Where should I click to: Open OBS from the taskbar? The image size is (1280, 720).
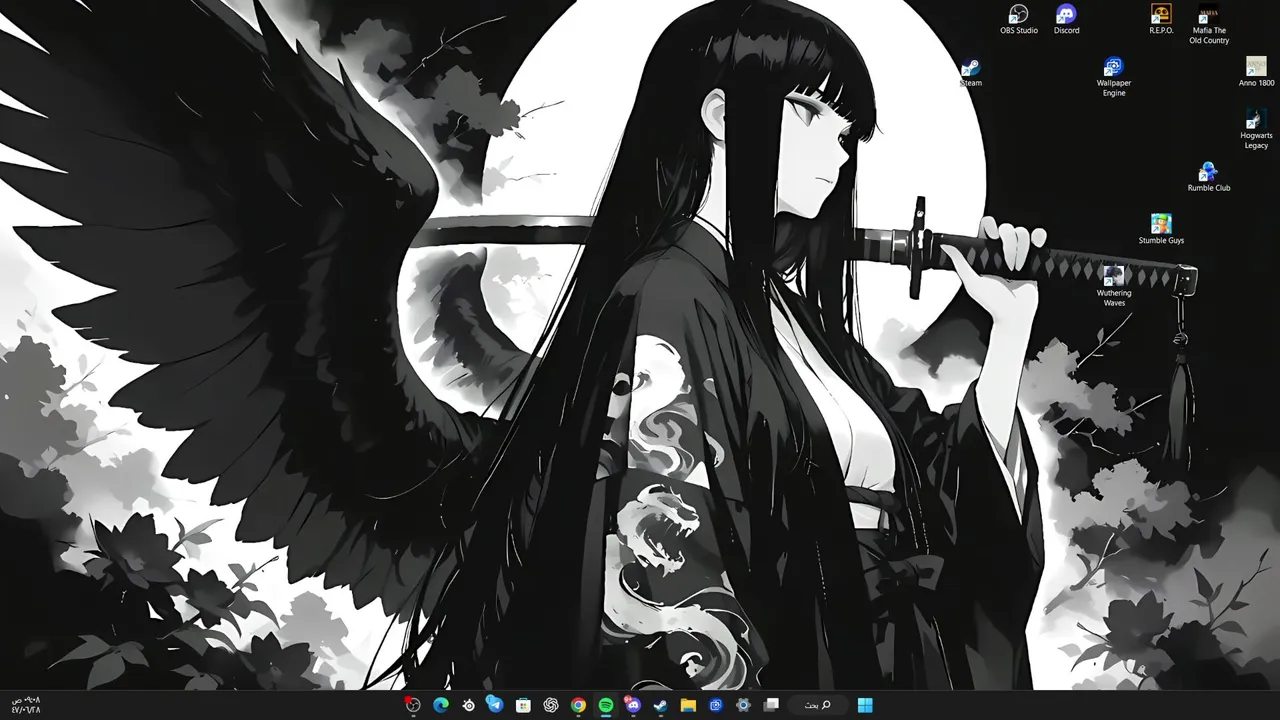413,705
